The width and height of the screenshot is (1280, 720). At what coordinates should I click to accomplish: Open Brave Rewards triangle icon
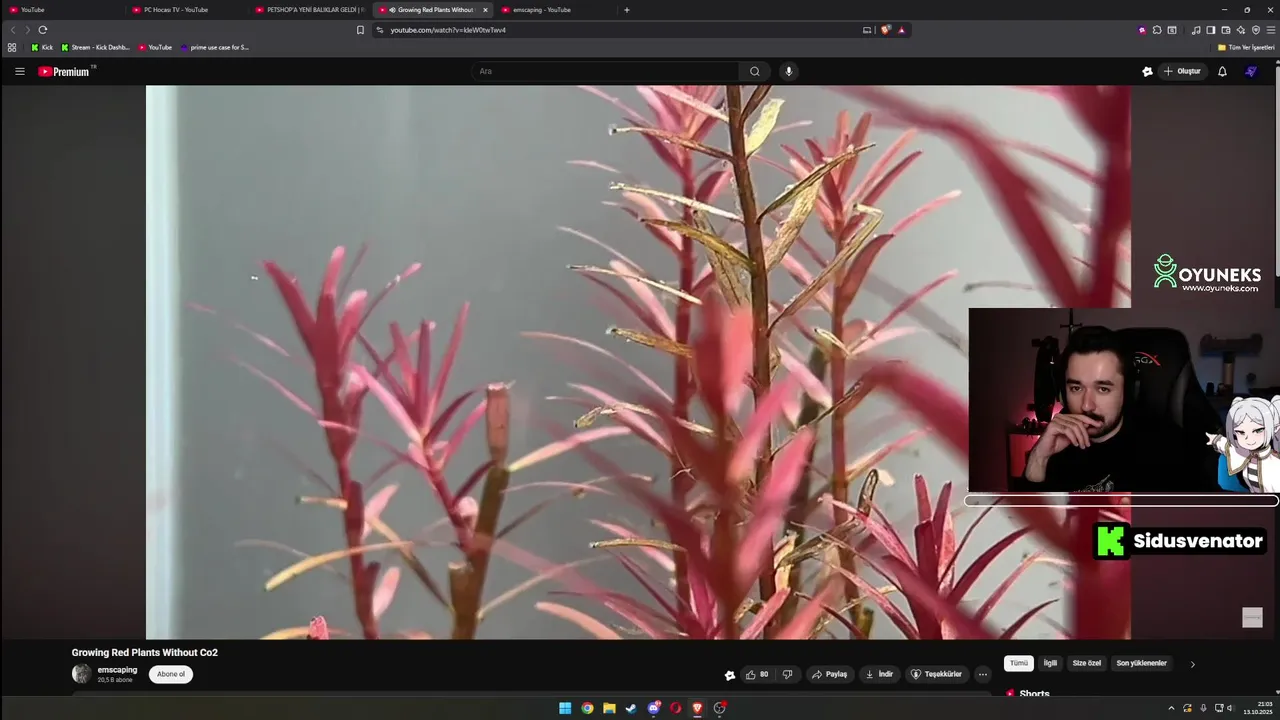[x=901, y=30]
